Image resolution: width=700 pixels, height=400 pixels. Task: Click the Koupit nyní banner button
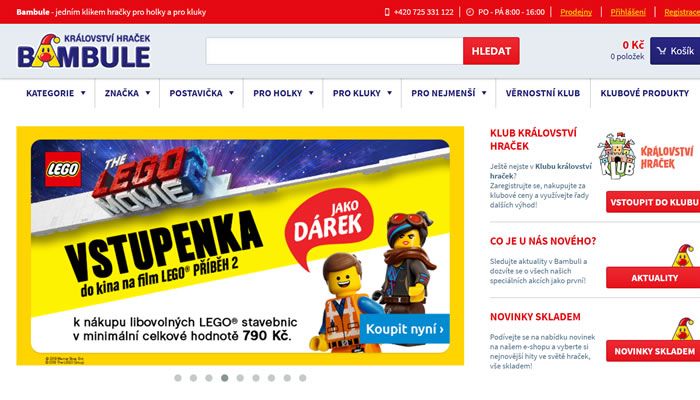click(x=404, y=329)
